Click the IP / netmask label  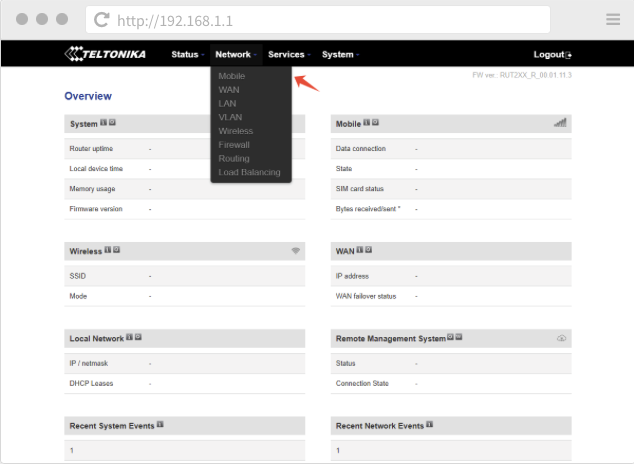coord(89,363)
